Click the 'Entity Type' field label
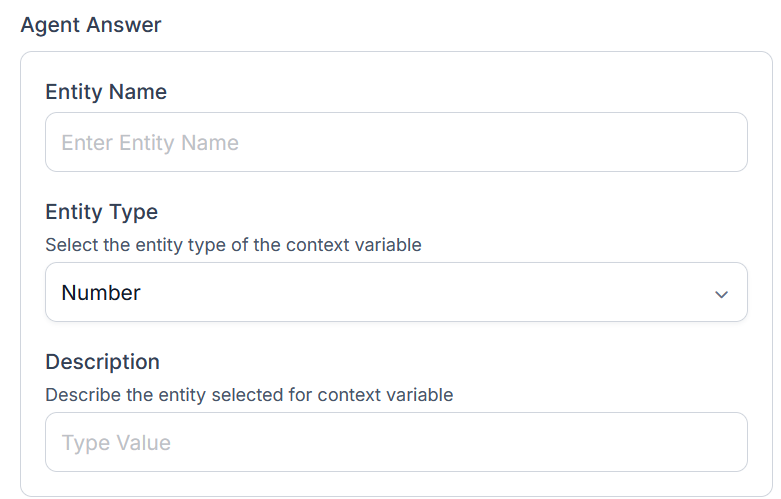The image size is (781, 499). click(102, 212)
